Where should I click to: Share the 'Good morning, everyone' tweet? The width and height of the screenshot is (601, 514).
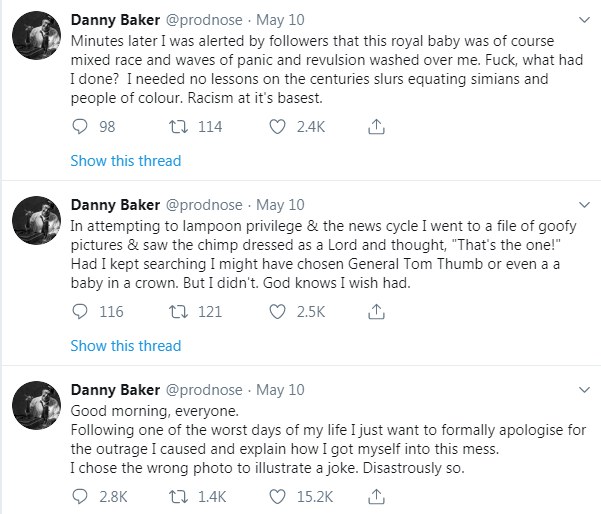click(376, 497)
